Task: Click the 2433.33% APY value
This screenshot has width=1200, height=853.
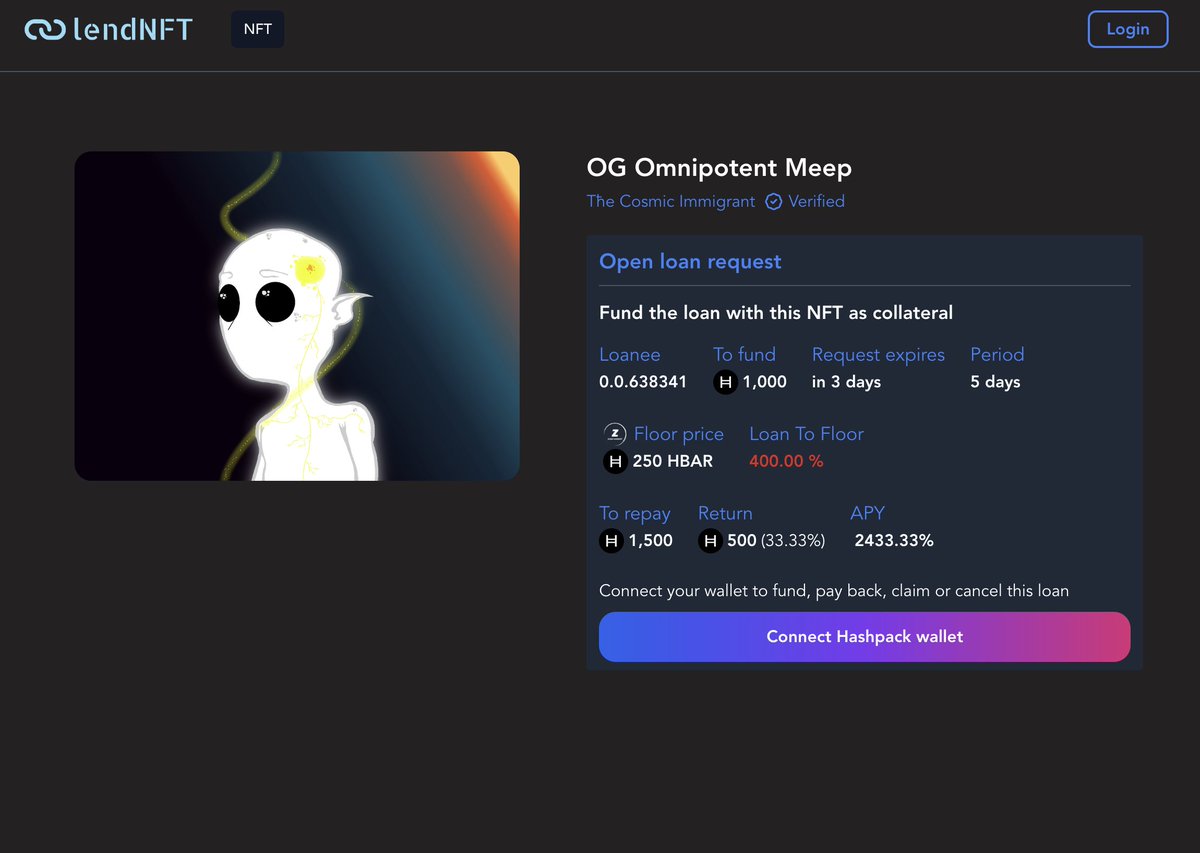Action: point(894,541)
